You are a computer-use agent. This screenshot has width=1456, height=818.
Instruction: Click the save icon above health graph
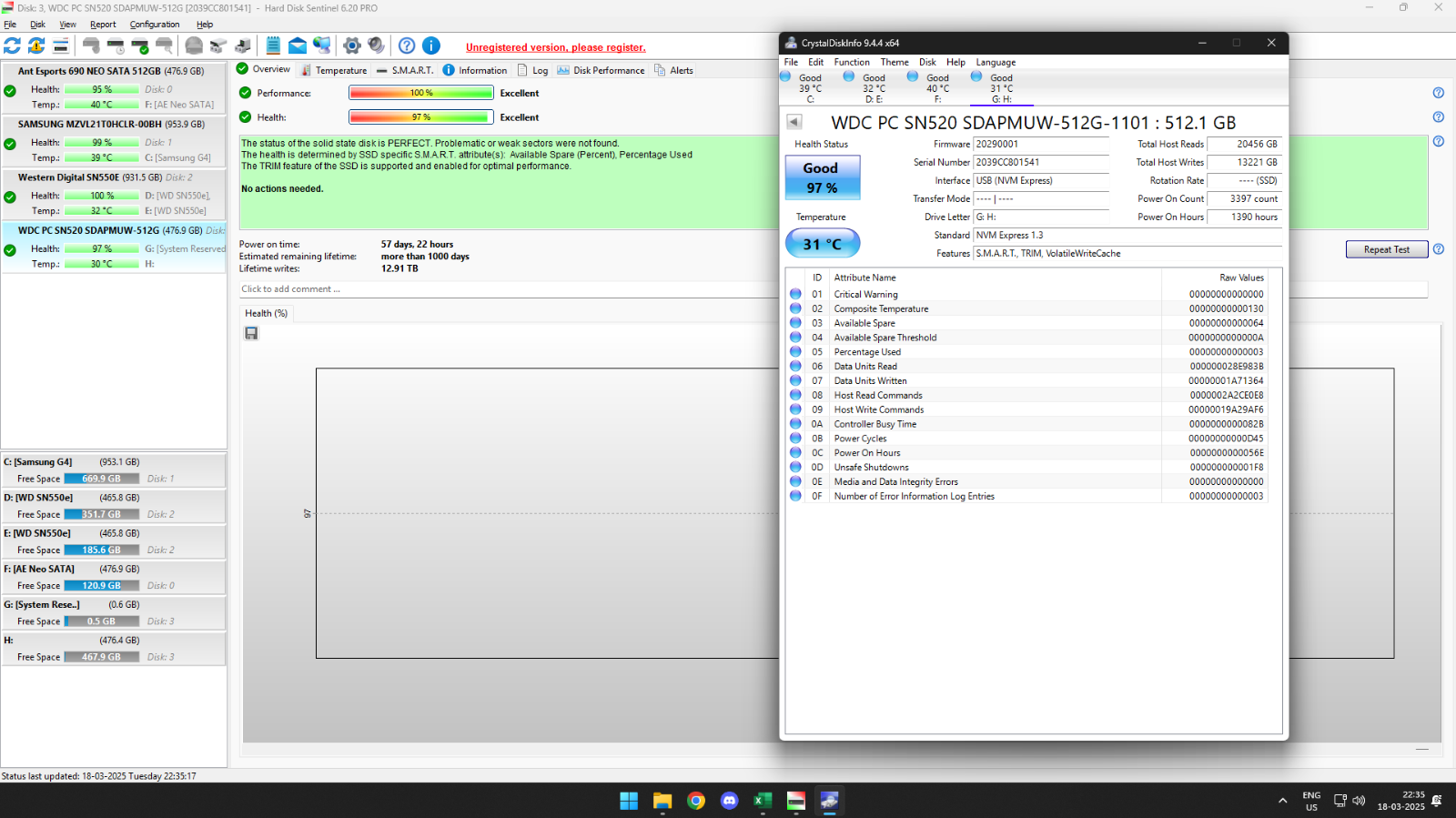(251, 334)
